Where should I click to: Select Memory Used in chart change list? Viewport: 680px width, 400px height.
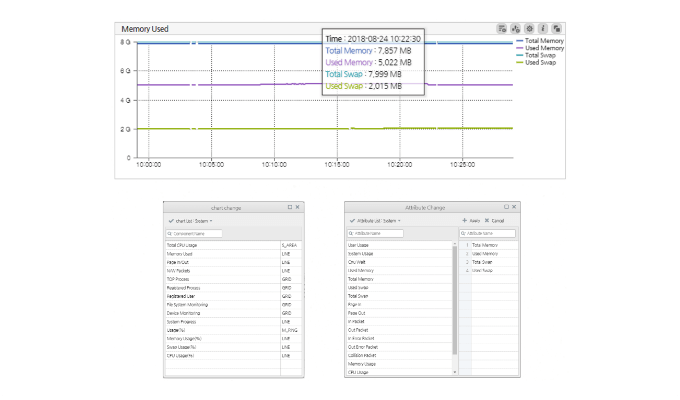tap(182, 255)
